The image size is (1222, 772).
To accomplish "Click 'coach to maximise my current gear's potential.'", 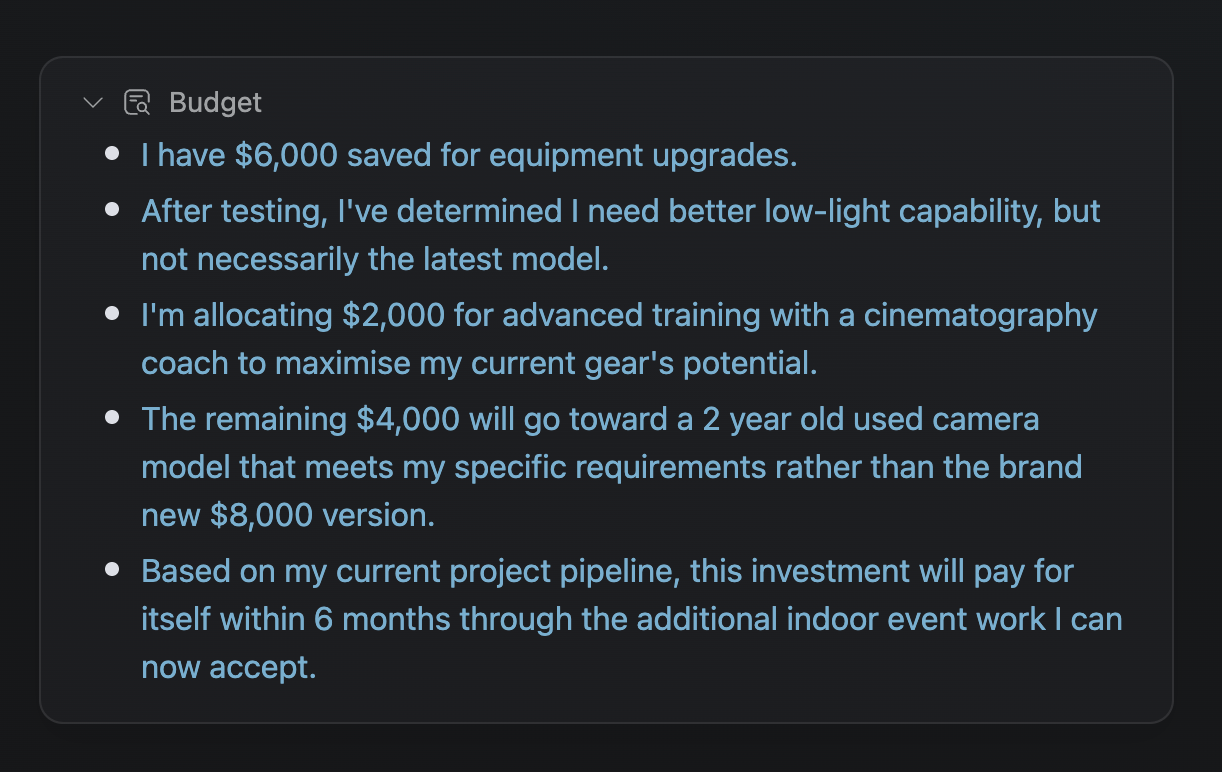I will point(479,363).
